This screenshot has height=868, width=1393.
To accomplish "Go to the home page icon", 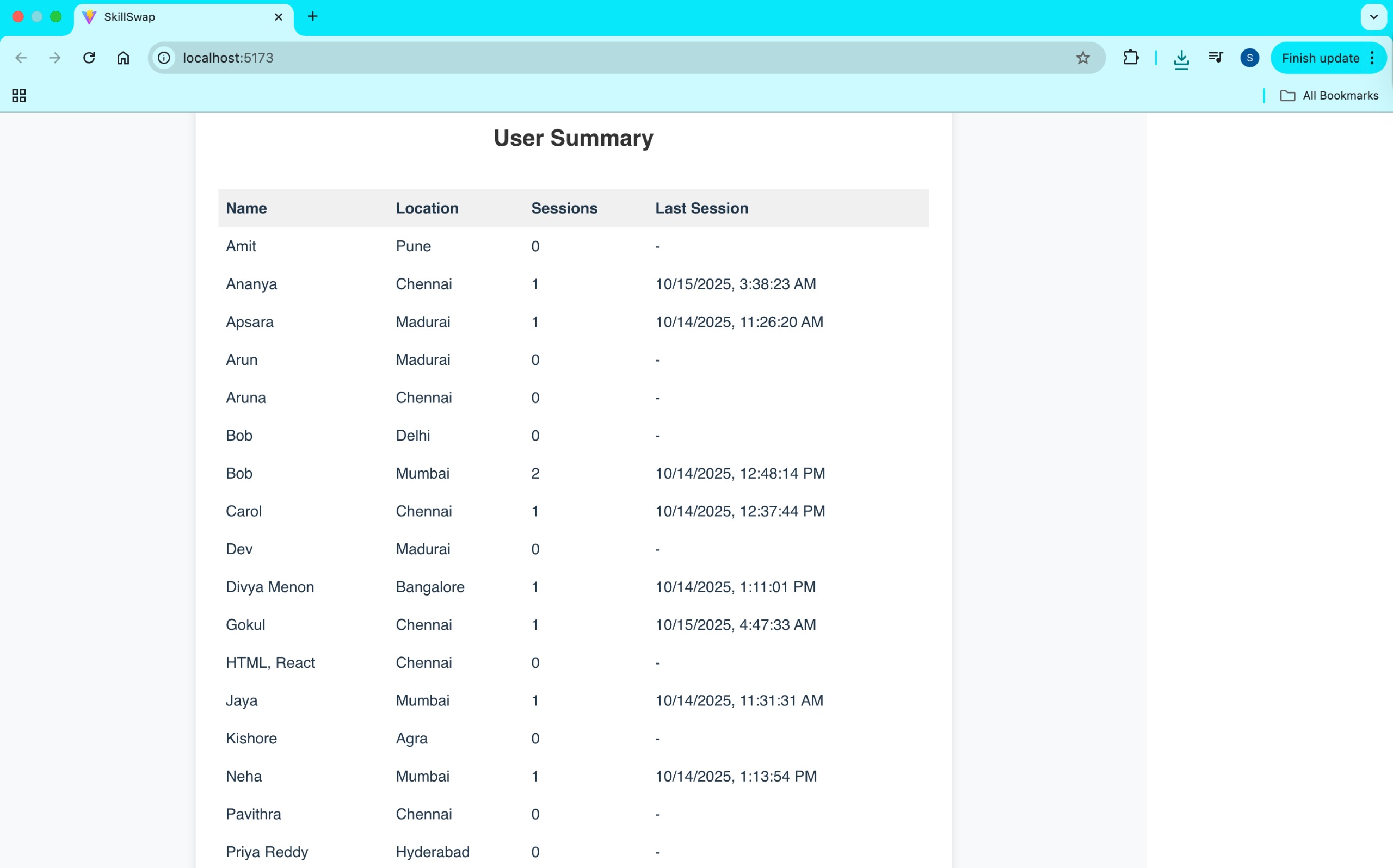I will tap(123, 58).
